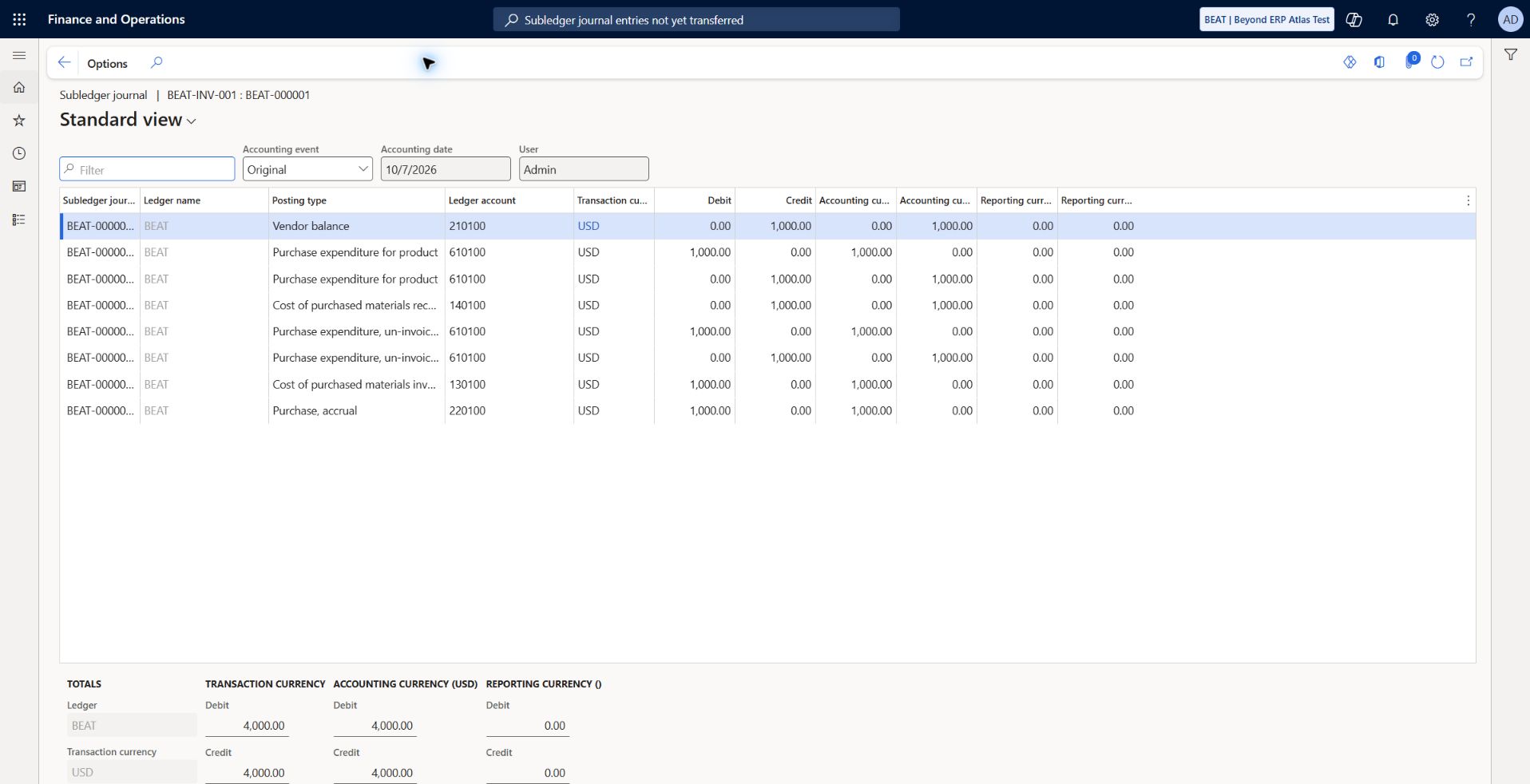Screen dimensions: 1530x784
Task: Open Workspaces icon in the sidebar
Action: [x=19, y=186]
